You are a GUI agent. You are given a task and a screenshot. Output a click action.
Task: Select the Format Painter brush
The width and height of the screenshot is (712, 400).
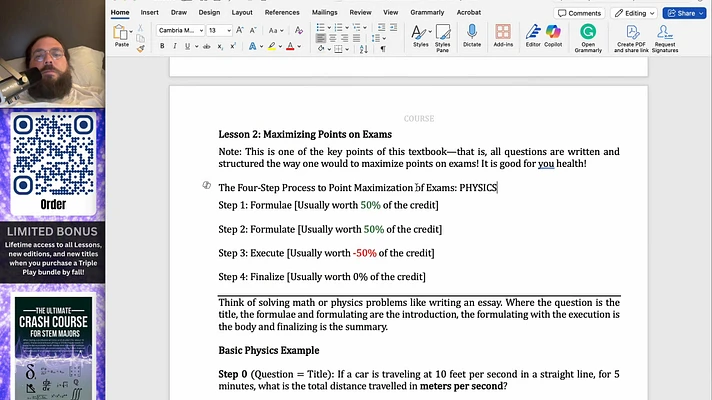tap(140, 48)
